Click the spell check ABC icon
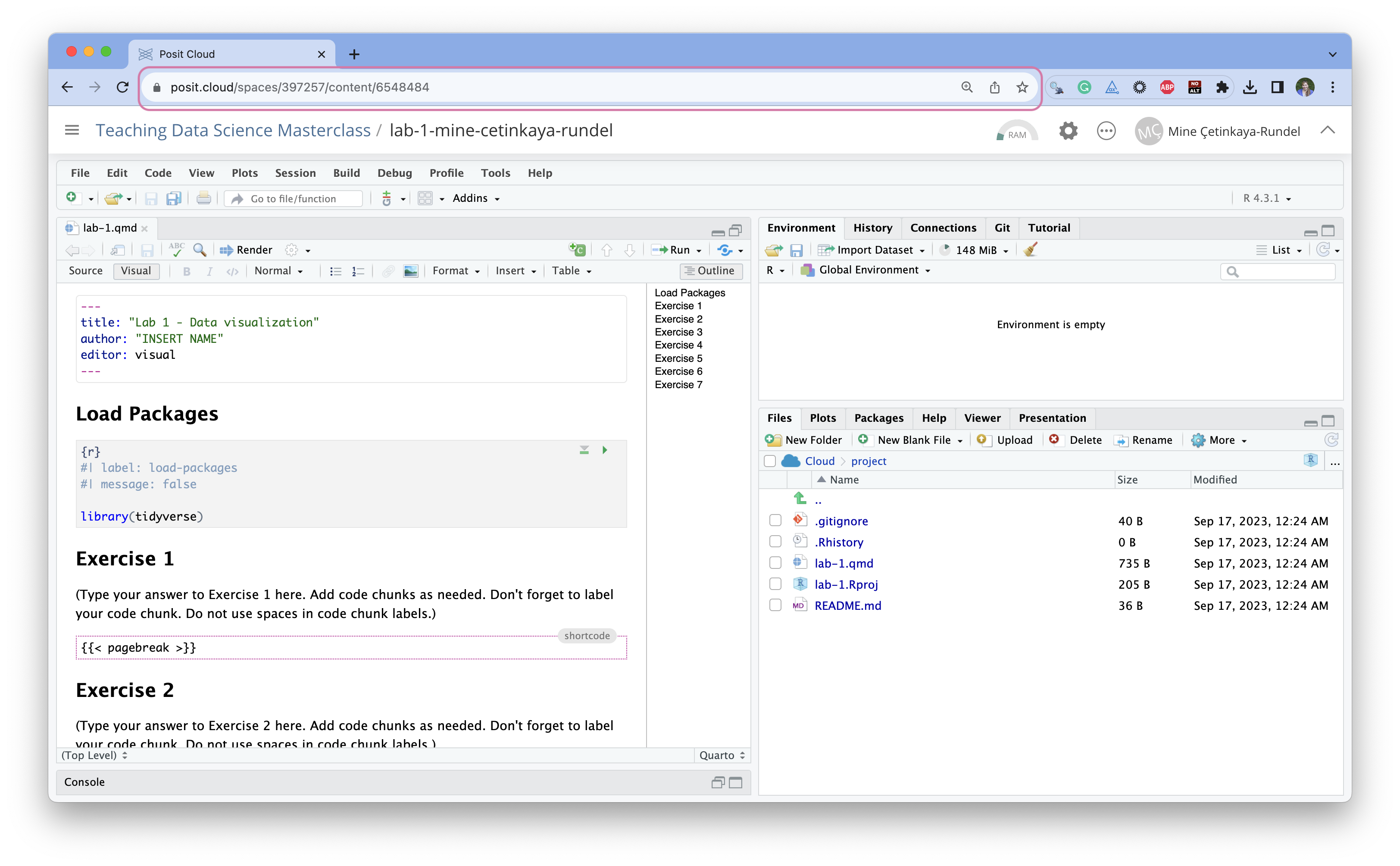 pos(176,250)
